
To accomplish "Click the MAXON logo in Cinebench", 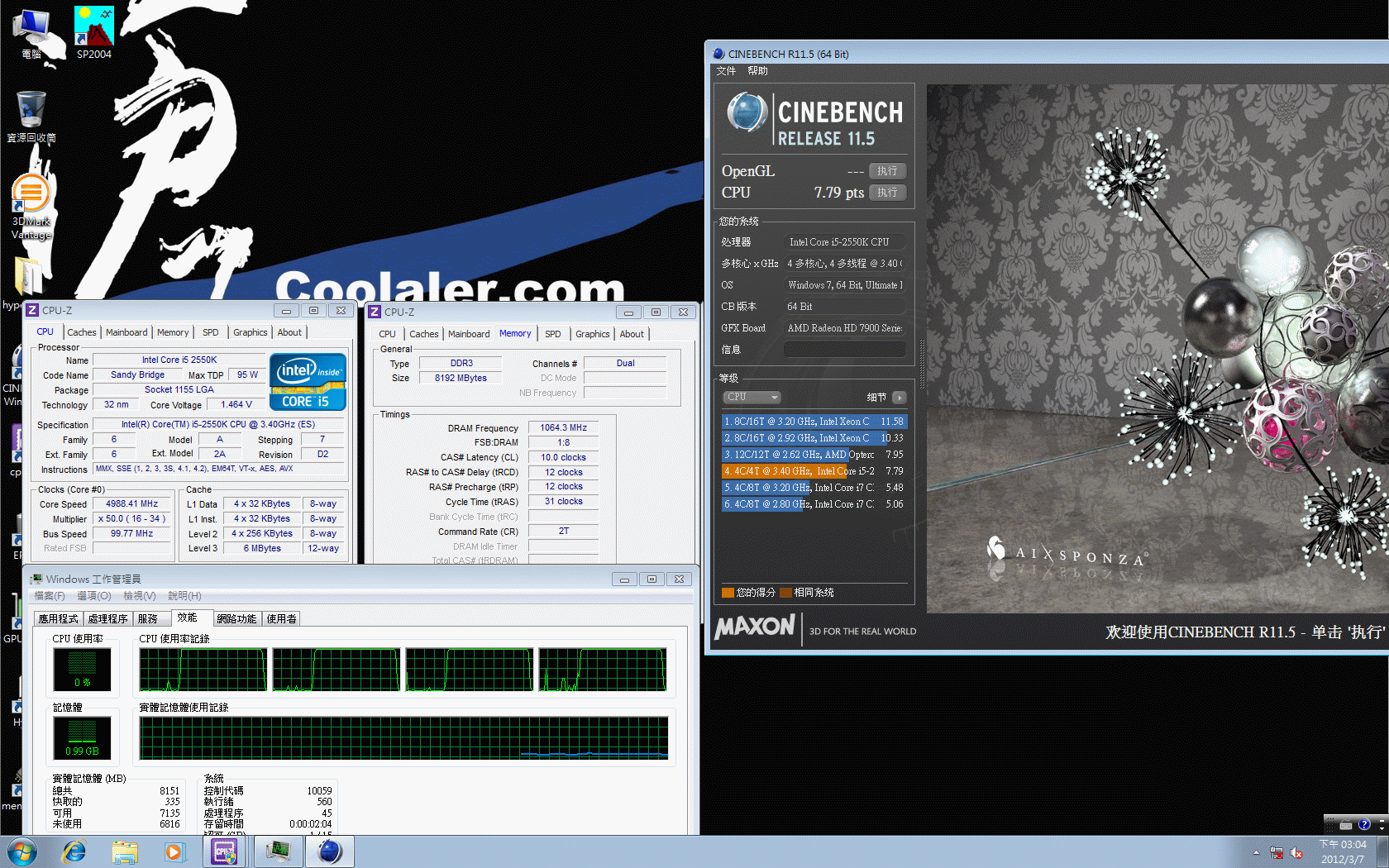I will (755, 627).
